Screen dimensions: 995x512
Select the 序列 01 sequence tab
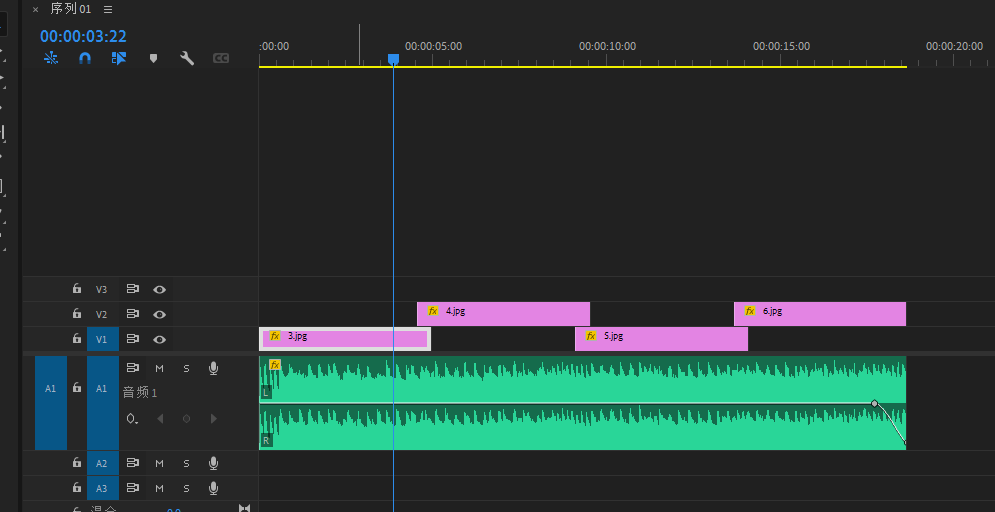point(70,9)
